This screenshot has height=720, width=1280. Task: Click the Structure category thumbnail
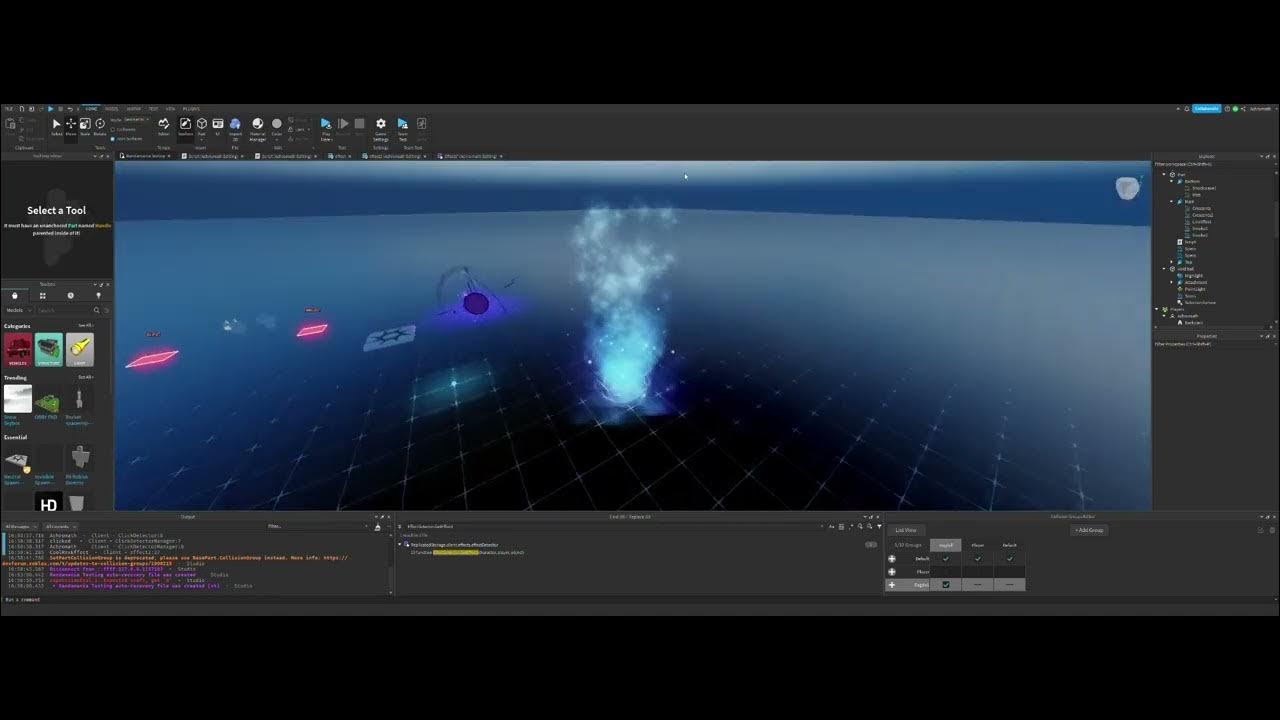pyautogui.click(x=49, y=349)
